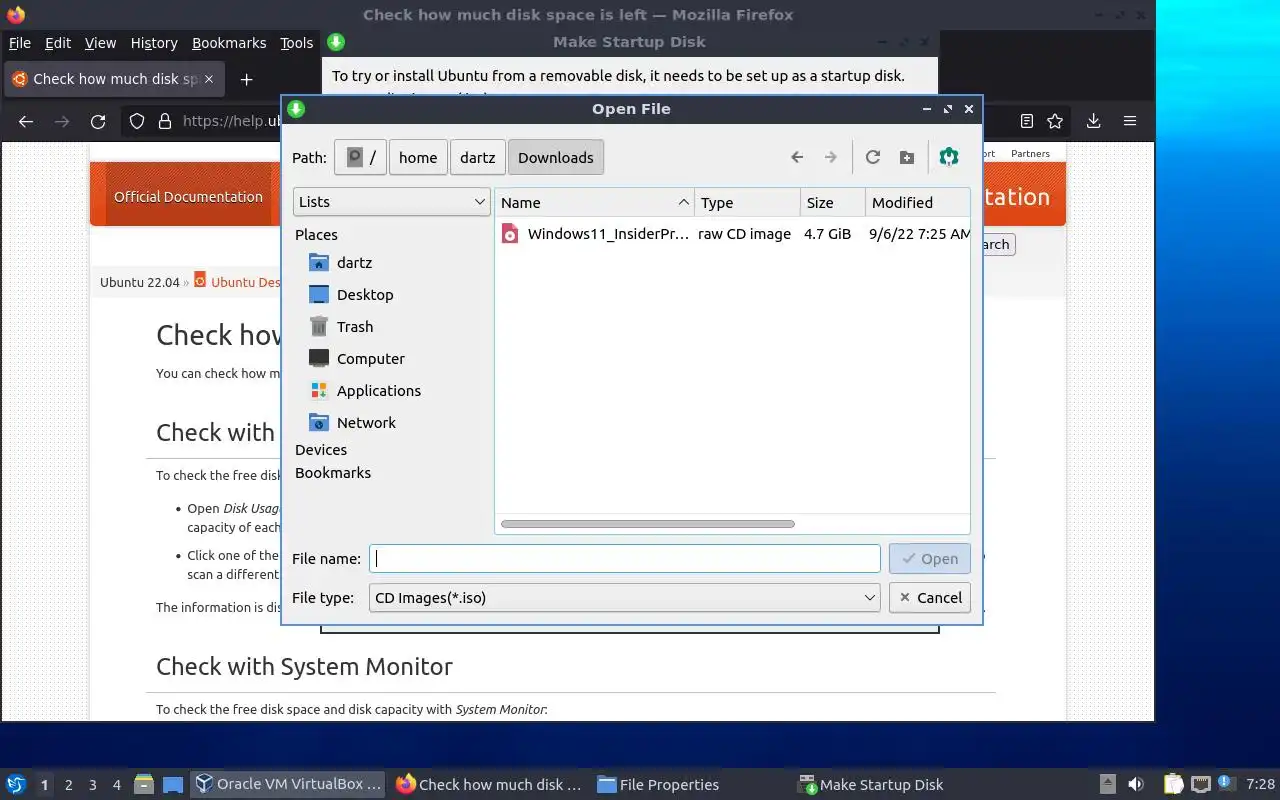The height and width of the screenshot is (800, 1280).
Task: Click show desktop icon in panel
Action: 173,784
